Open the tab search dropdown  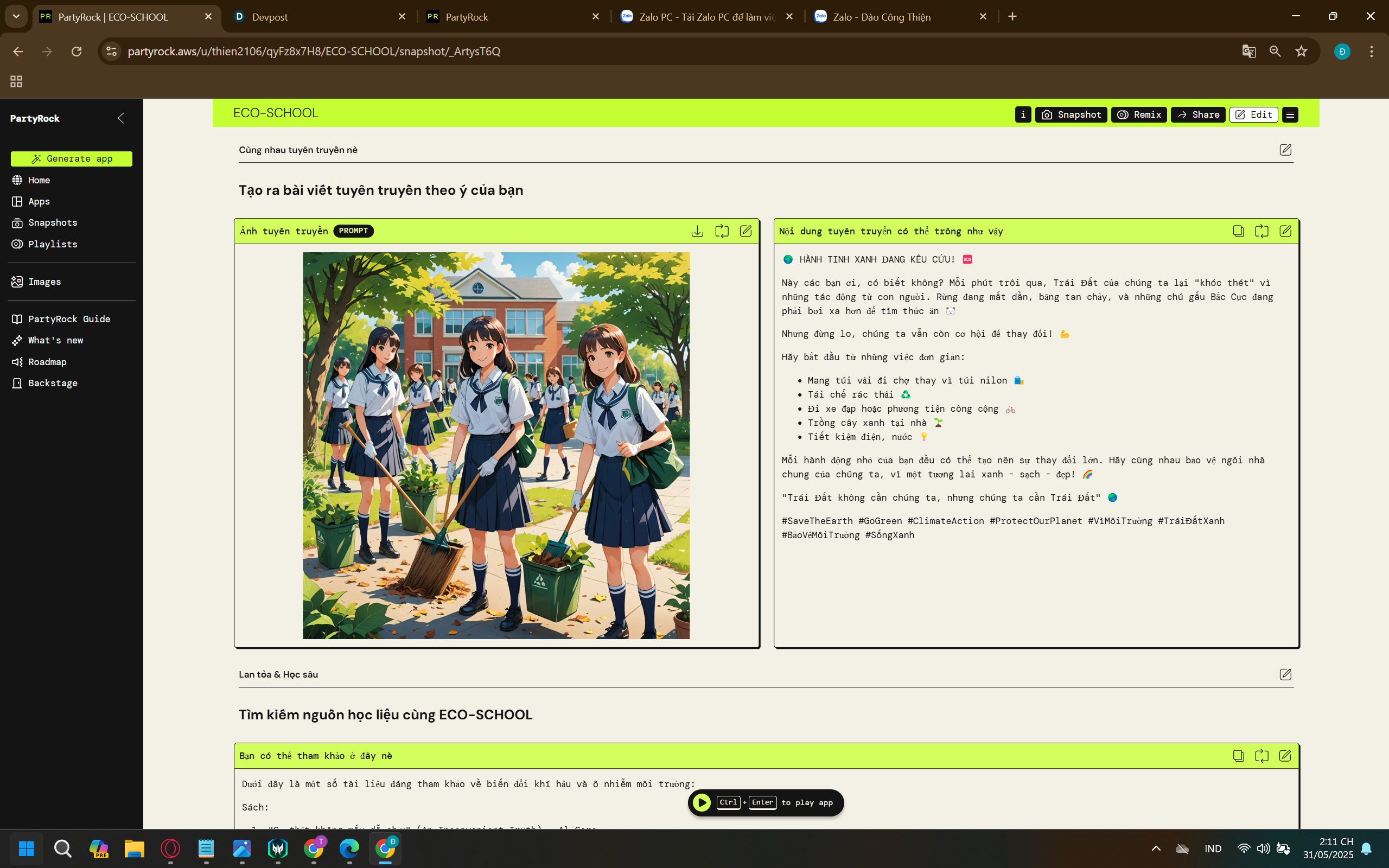(x=16, y=17)
